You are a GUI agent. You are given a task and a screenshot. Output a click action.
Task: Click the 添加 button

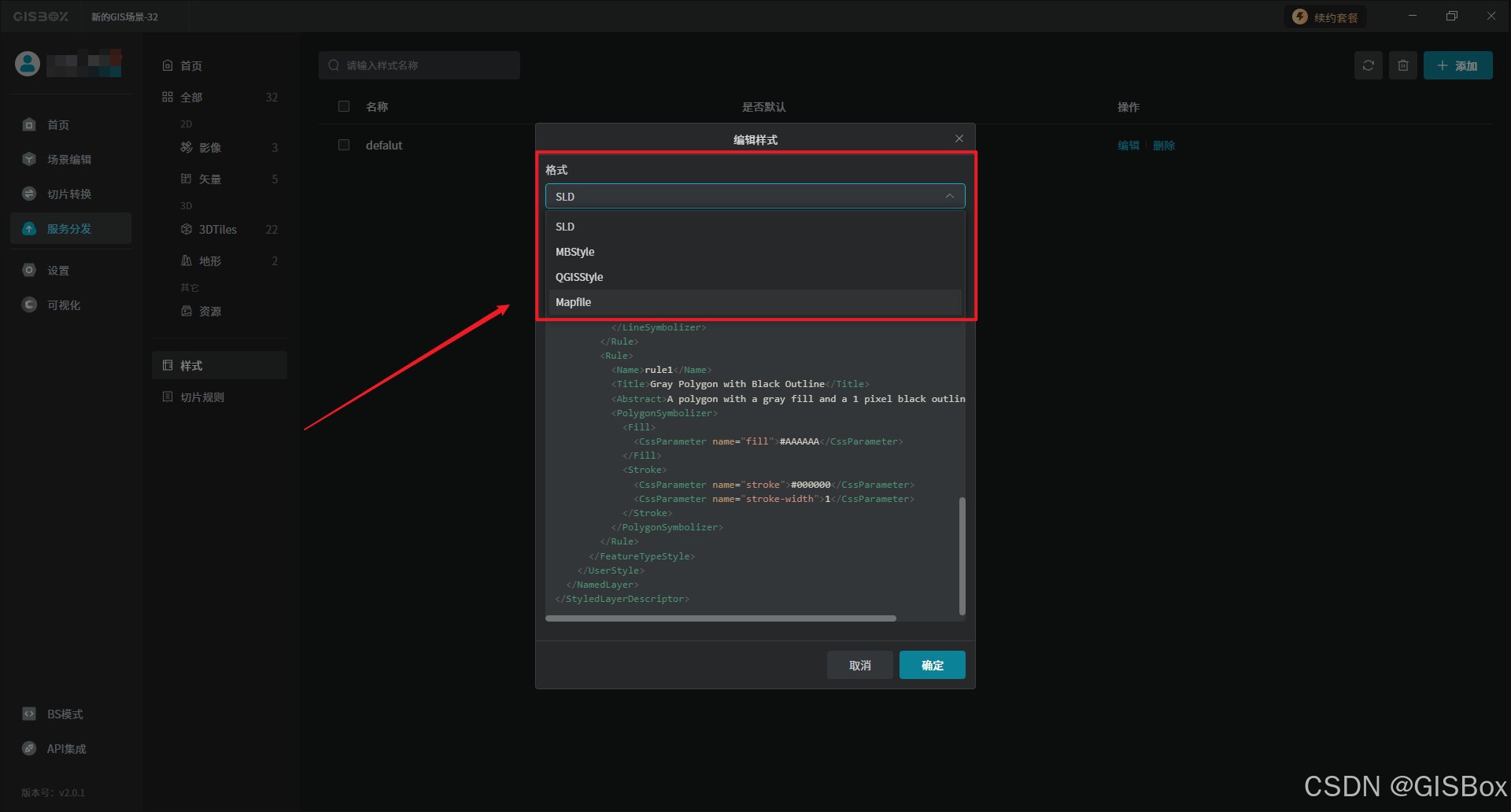coord(1457,65)
